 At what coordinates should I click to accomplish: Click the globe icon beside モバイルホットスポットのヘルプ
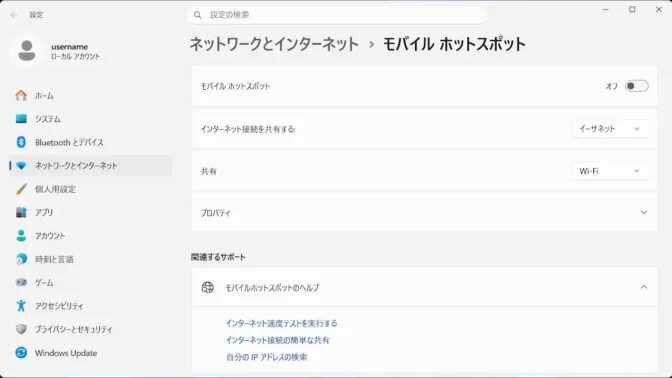207,288
